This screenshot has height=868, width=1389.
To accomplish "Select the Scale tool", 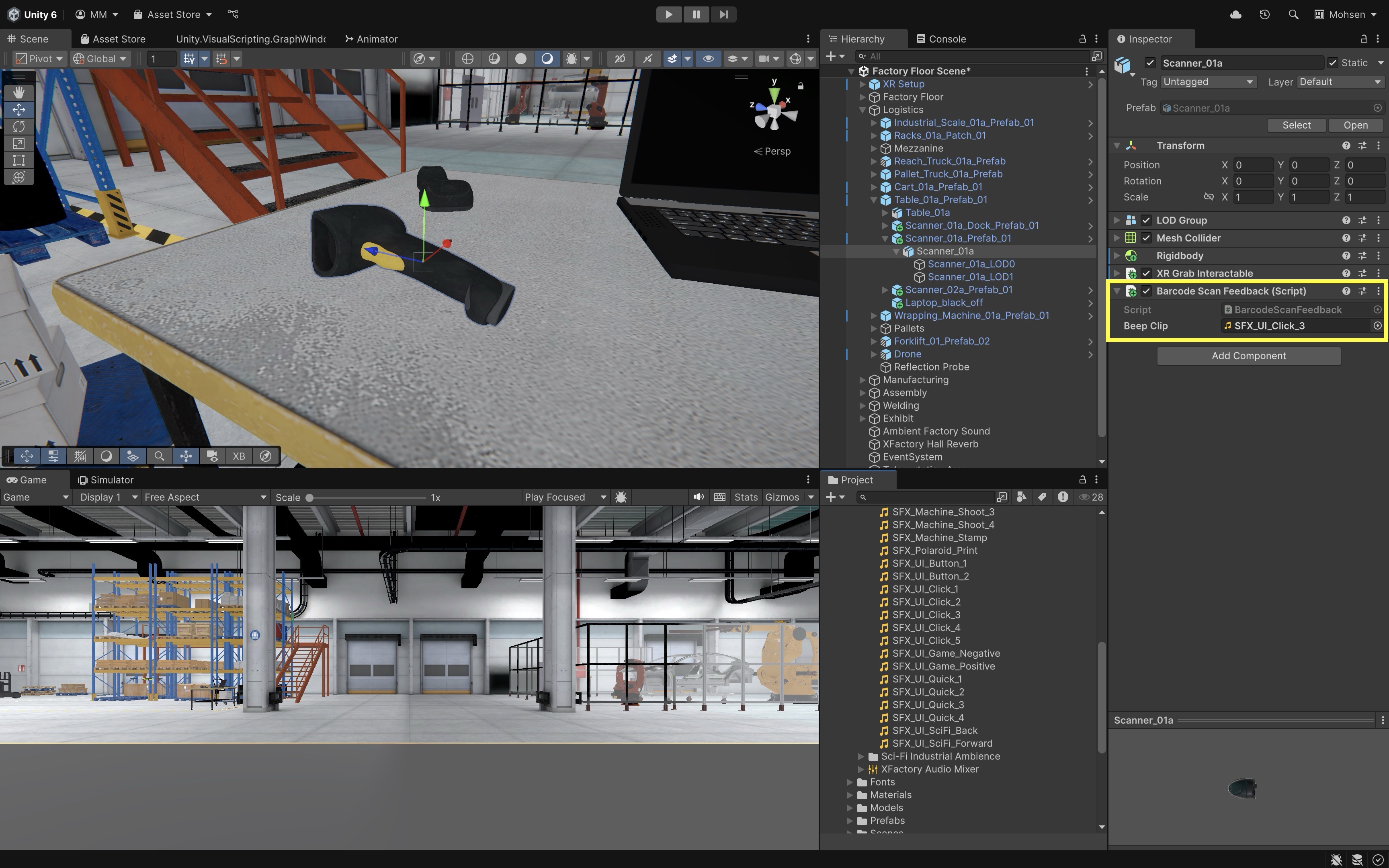I will pos(18,143).
